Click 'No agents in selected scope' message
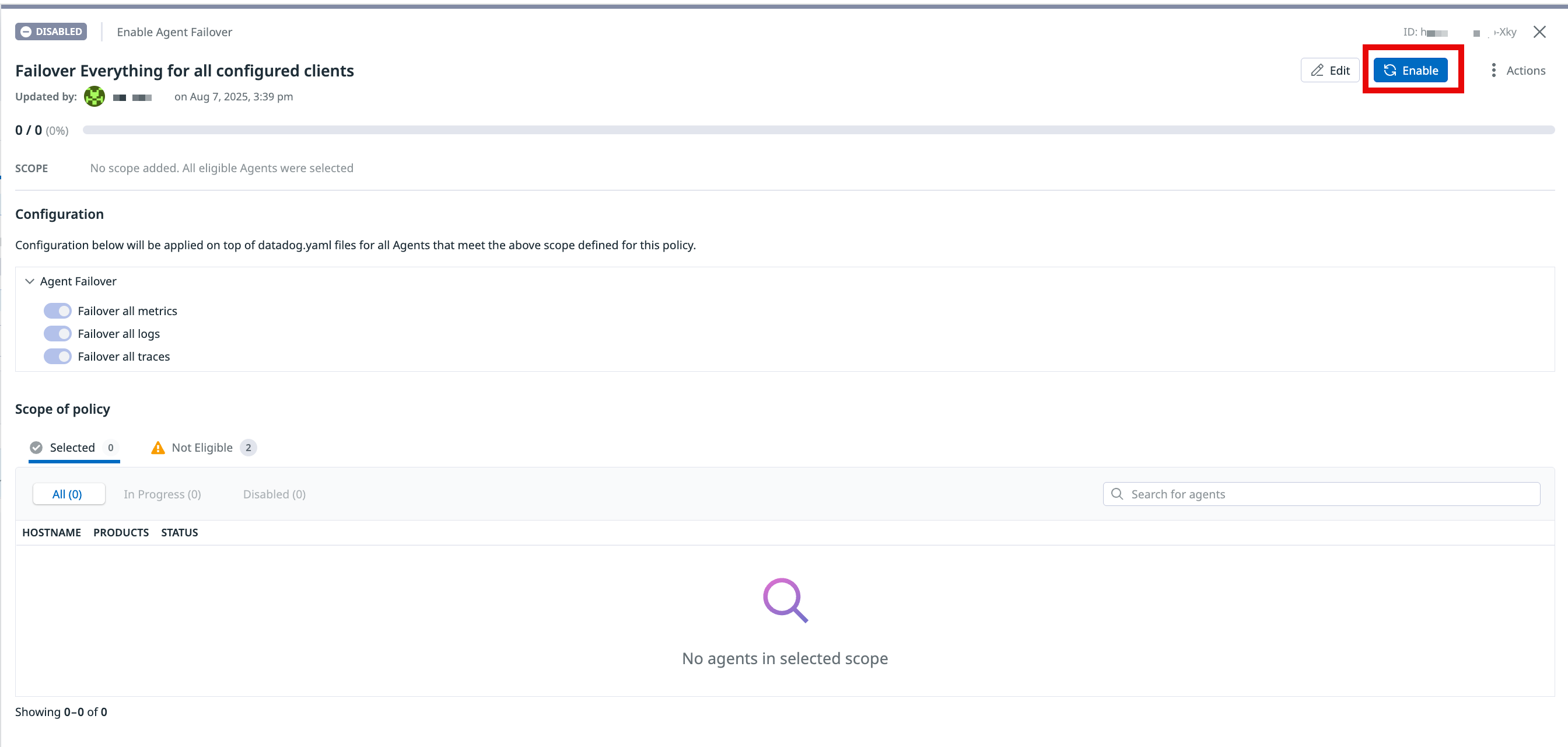This screenshot has width=1568, height=747. [x=785, y=659]
